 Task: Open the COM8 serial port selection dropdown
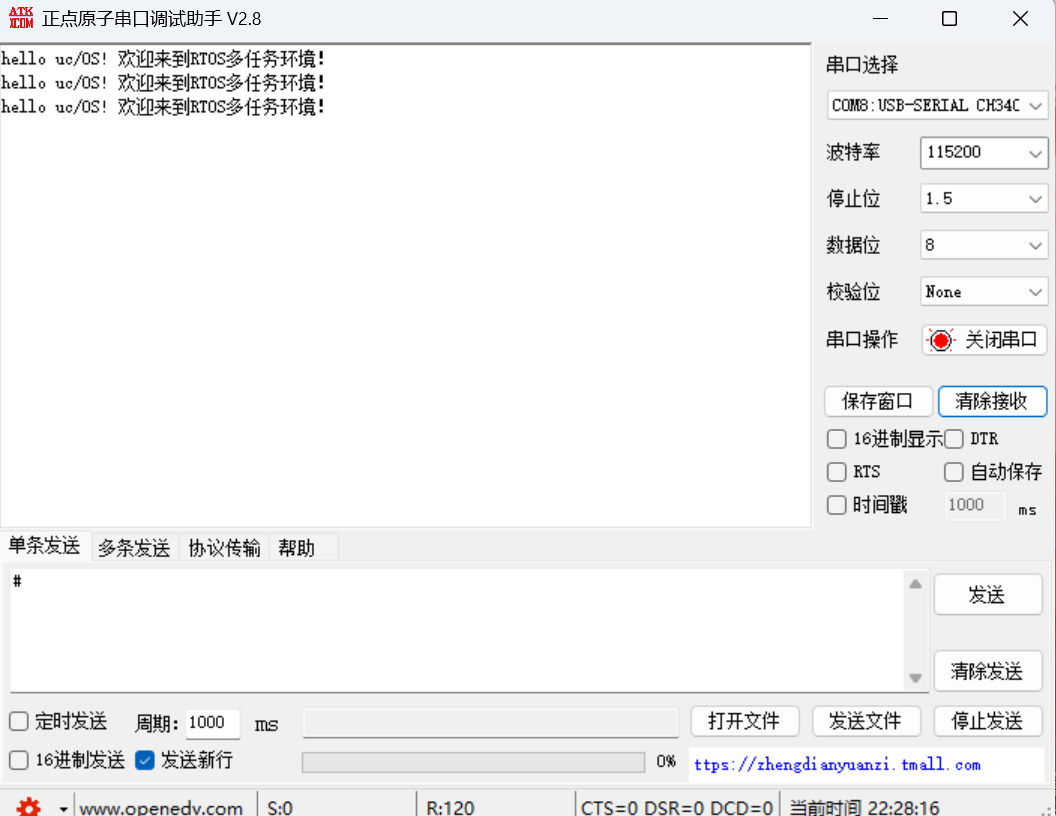tap(937, 106)
